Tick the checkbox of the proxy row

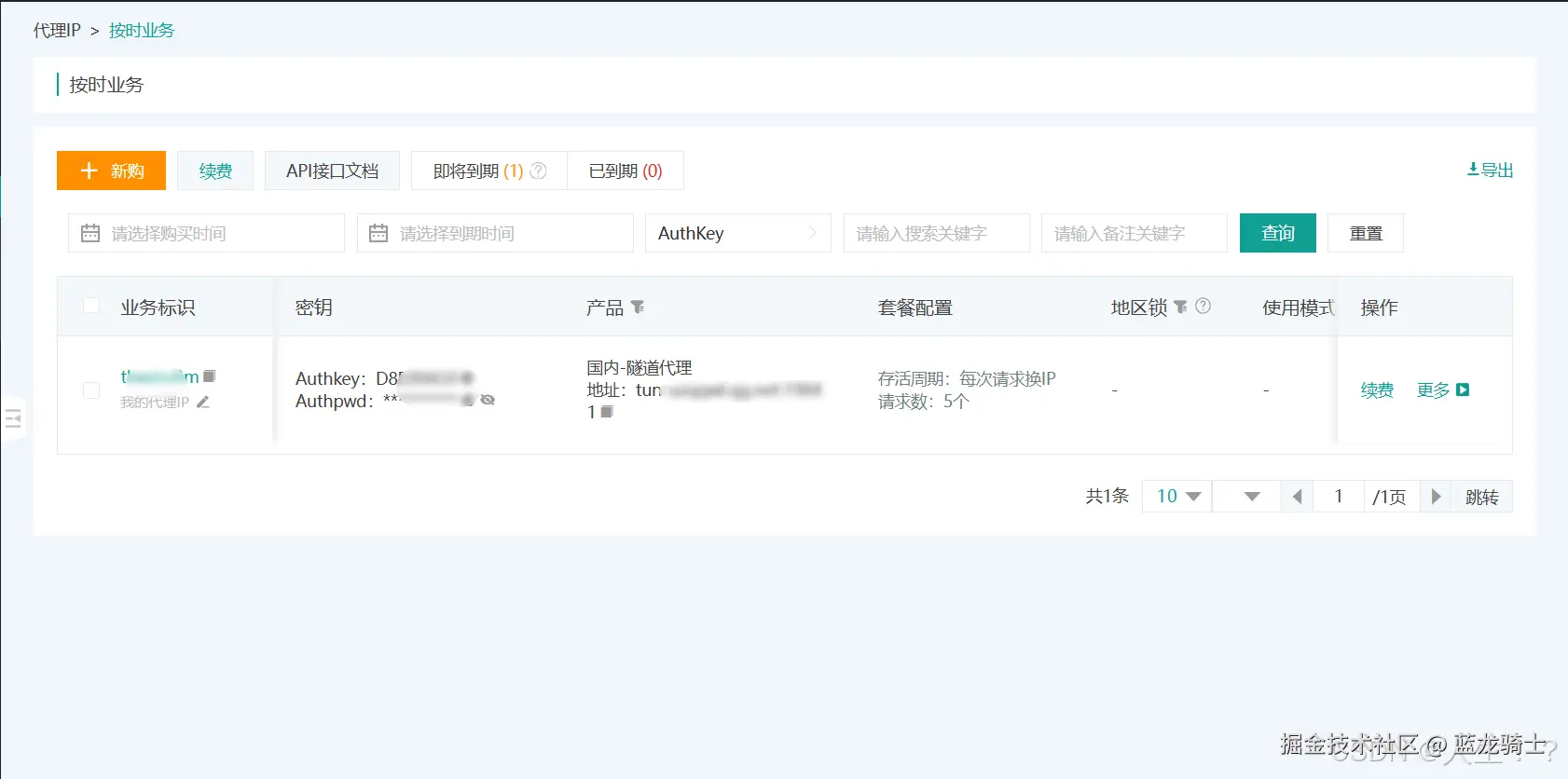tap(91, 390)
